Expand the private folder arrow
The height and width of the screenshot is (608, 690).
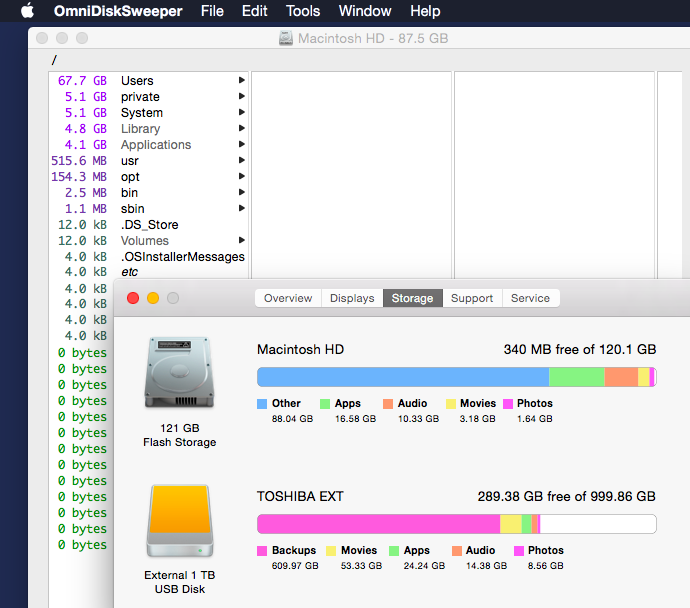(x=242, y=96)
